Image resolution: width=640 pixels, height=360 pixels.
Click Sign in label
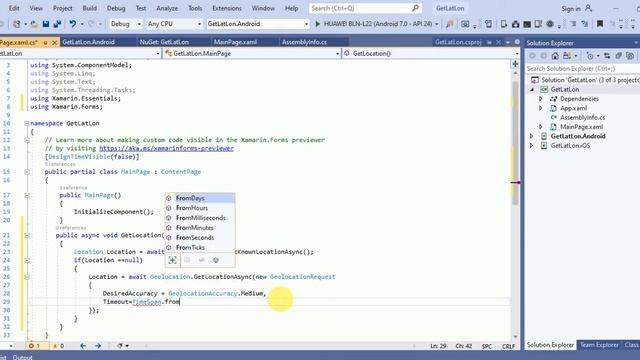click(571, 9)
